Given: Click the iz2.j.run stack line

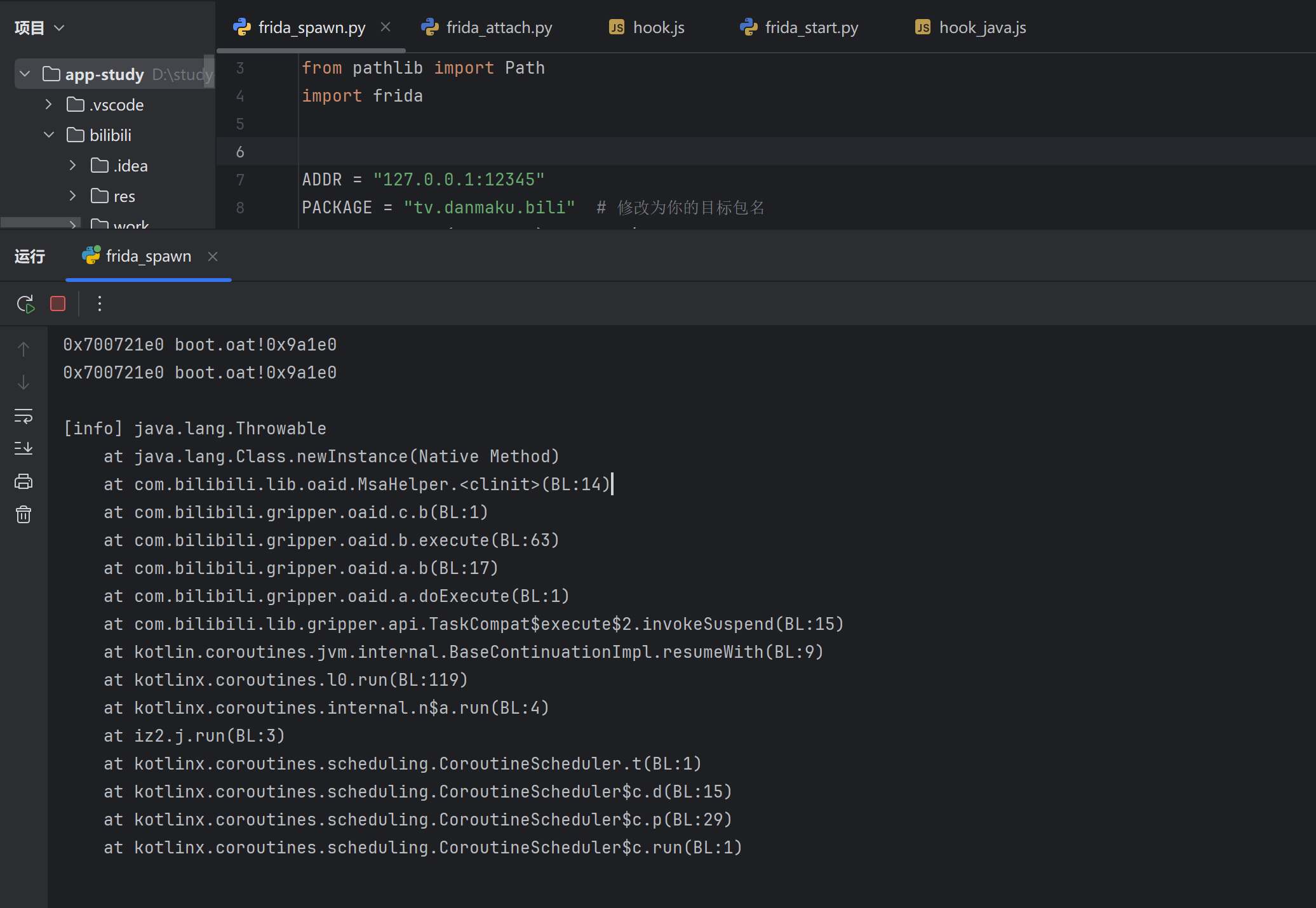Looking at the screenshot, I should pos(194,736).
